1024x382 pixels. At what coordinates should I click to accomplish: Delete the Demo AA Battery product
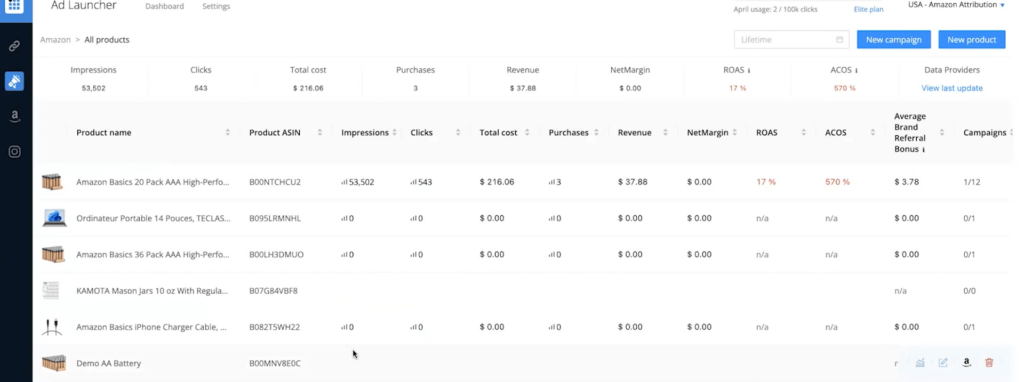coord(989,363)
